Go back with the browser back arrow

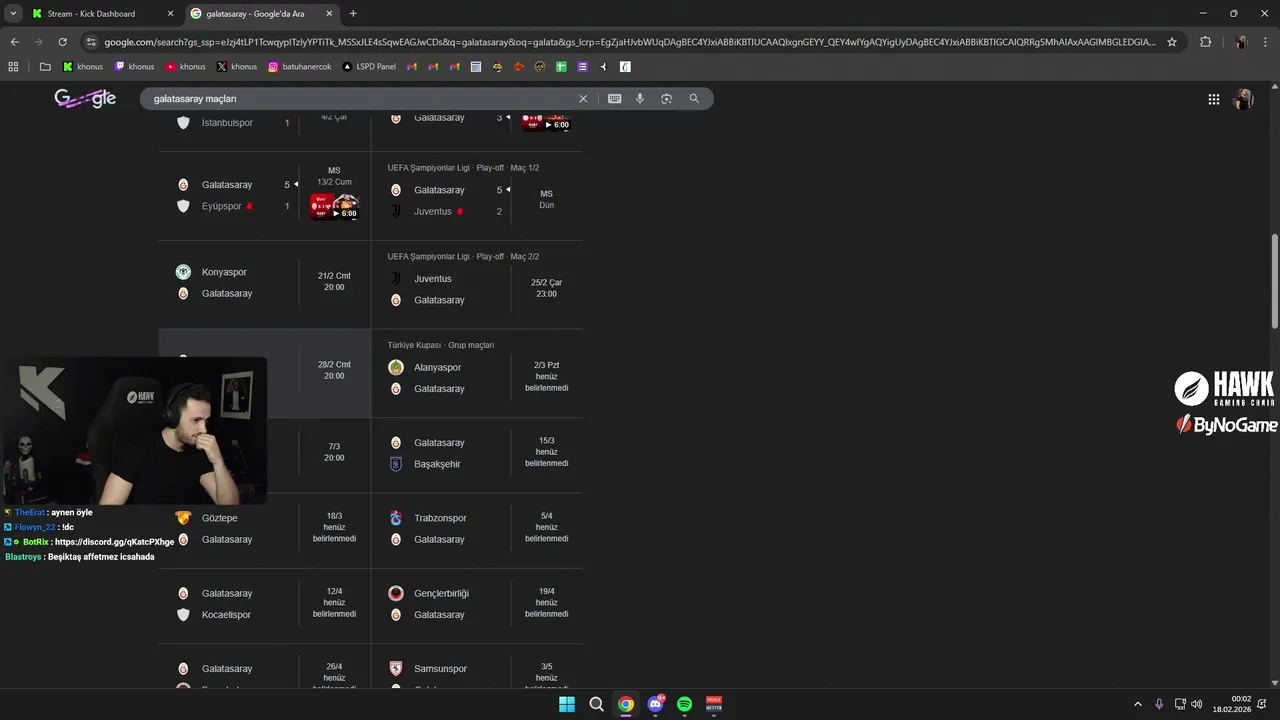14,42
